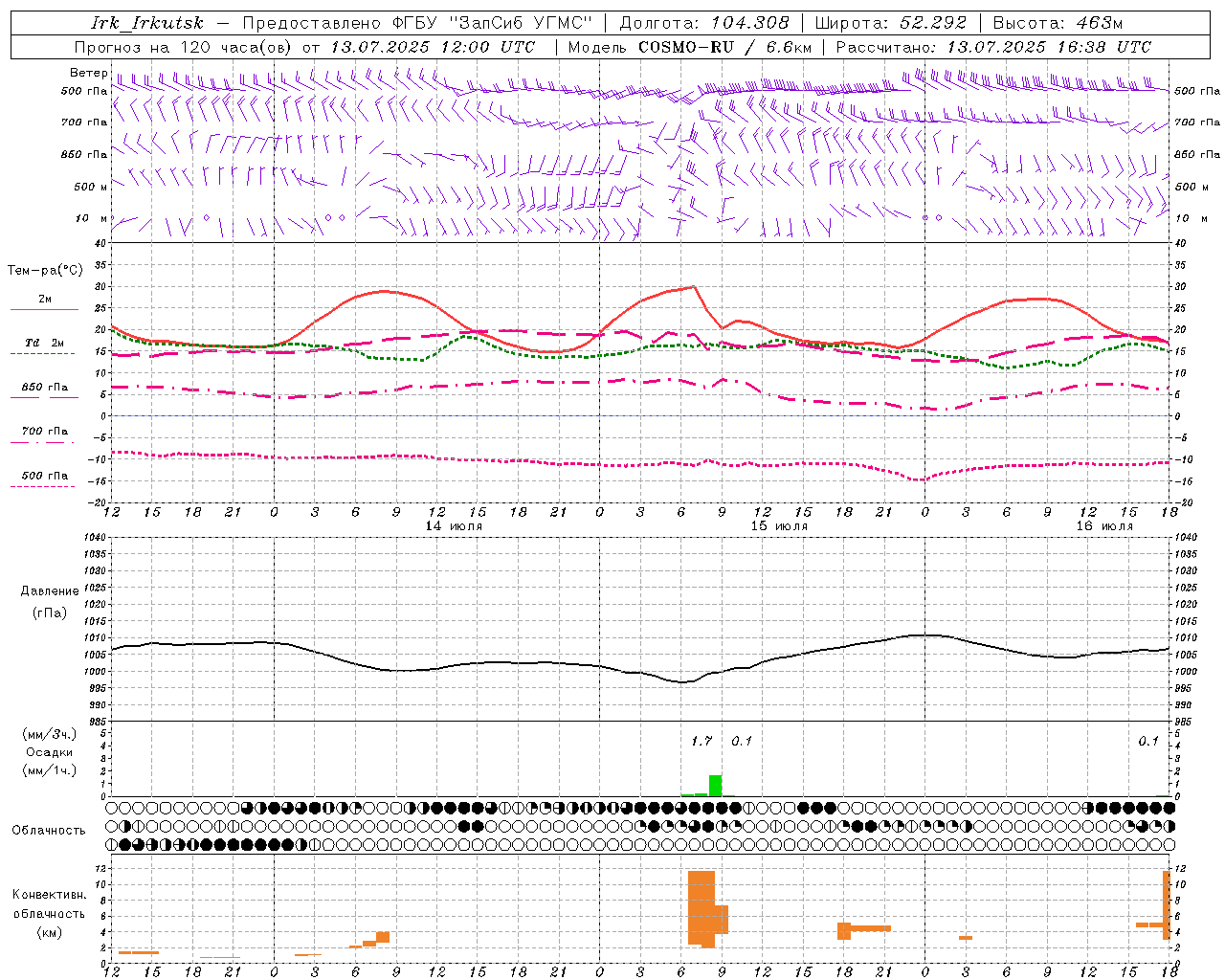This screenshot has height=980, width=1225.
Task: Click the 1.7 precipitation value label
Action: point(702,741)
